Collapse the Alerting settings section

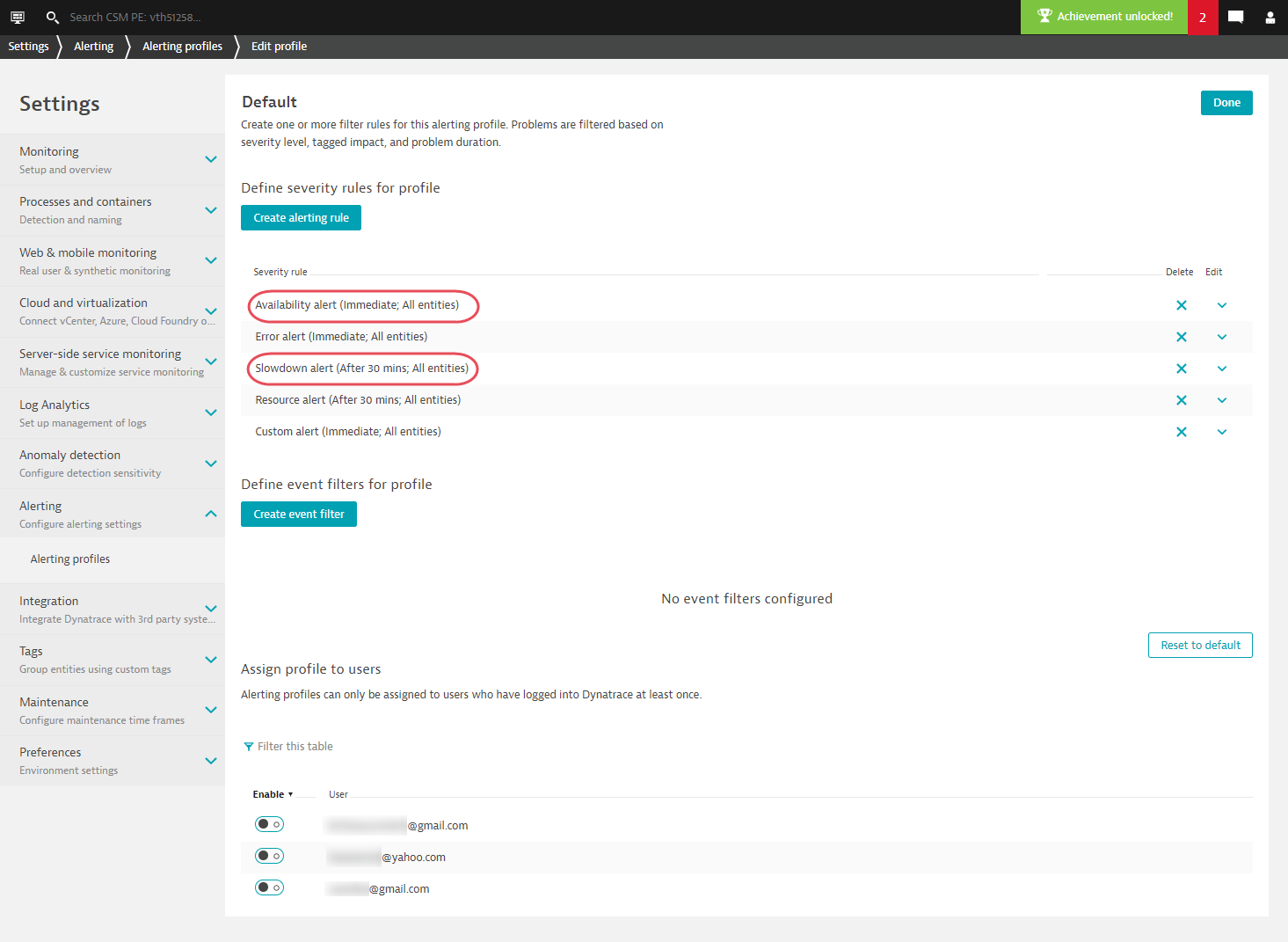click(x=211, y=514)
